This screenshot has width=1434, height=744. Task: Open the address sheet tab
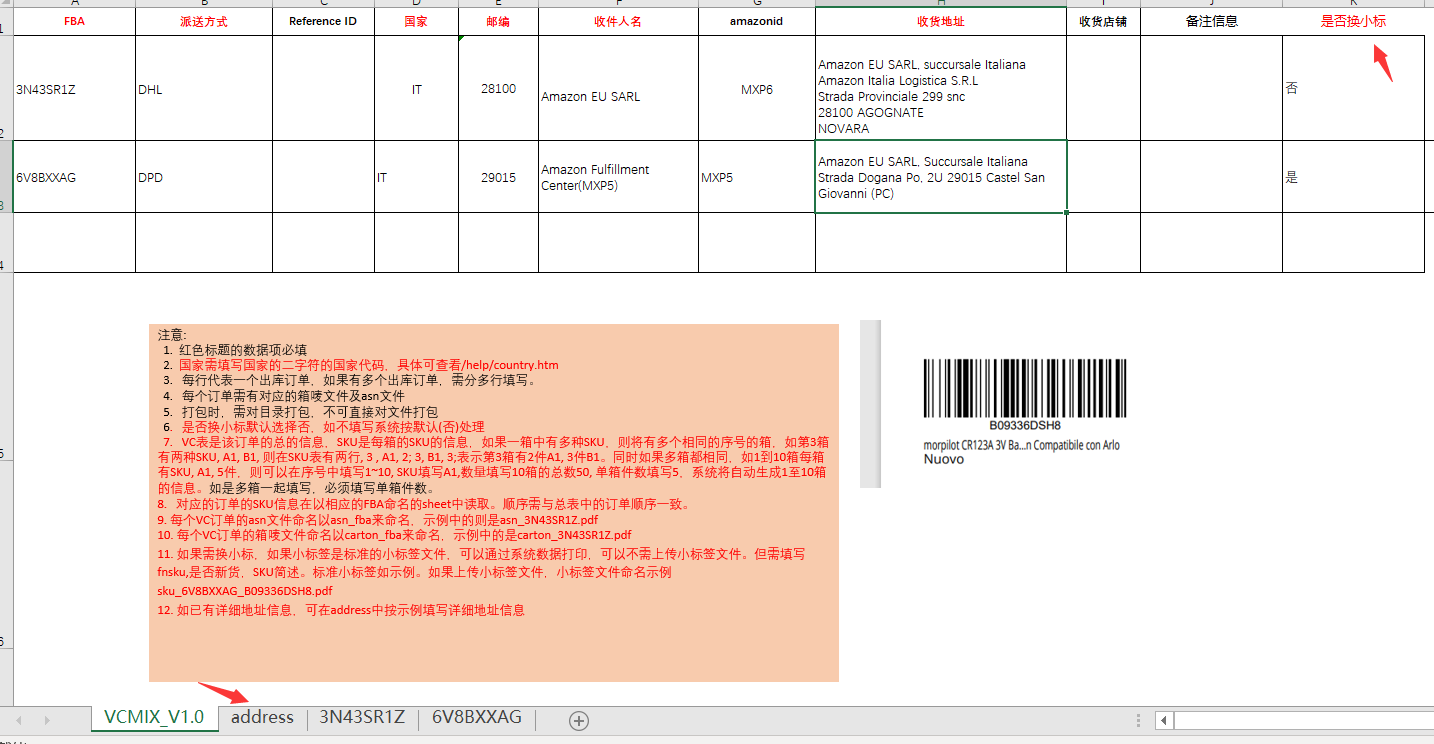262,718
